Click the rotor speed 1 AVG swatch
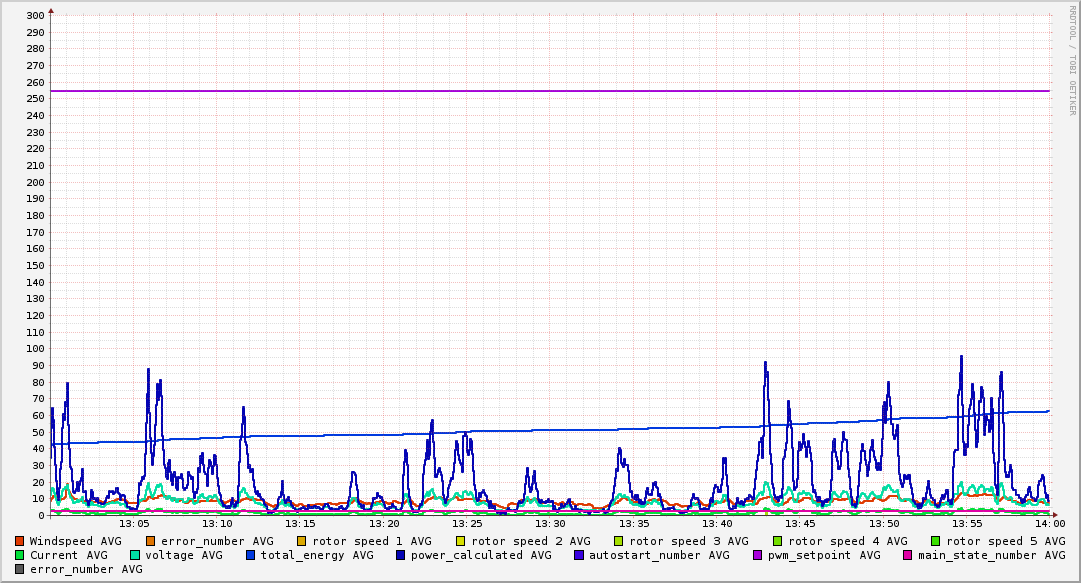The image size is (1081, 583). pyautogui.click(x=302, y=541)
